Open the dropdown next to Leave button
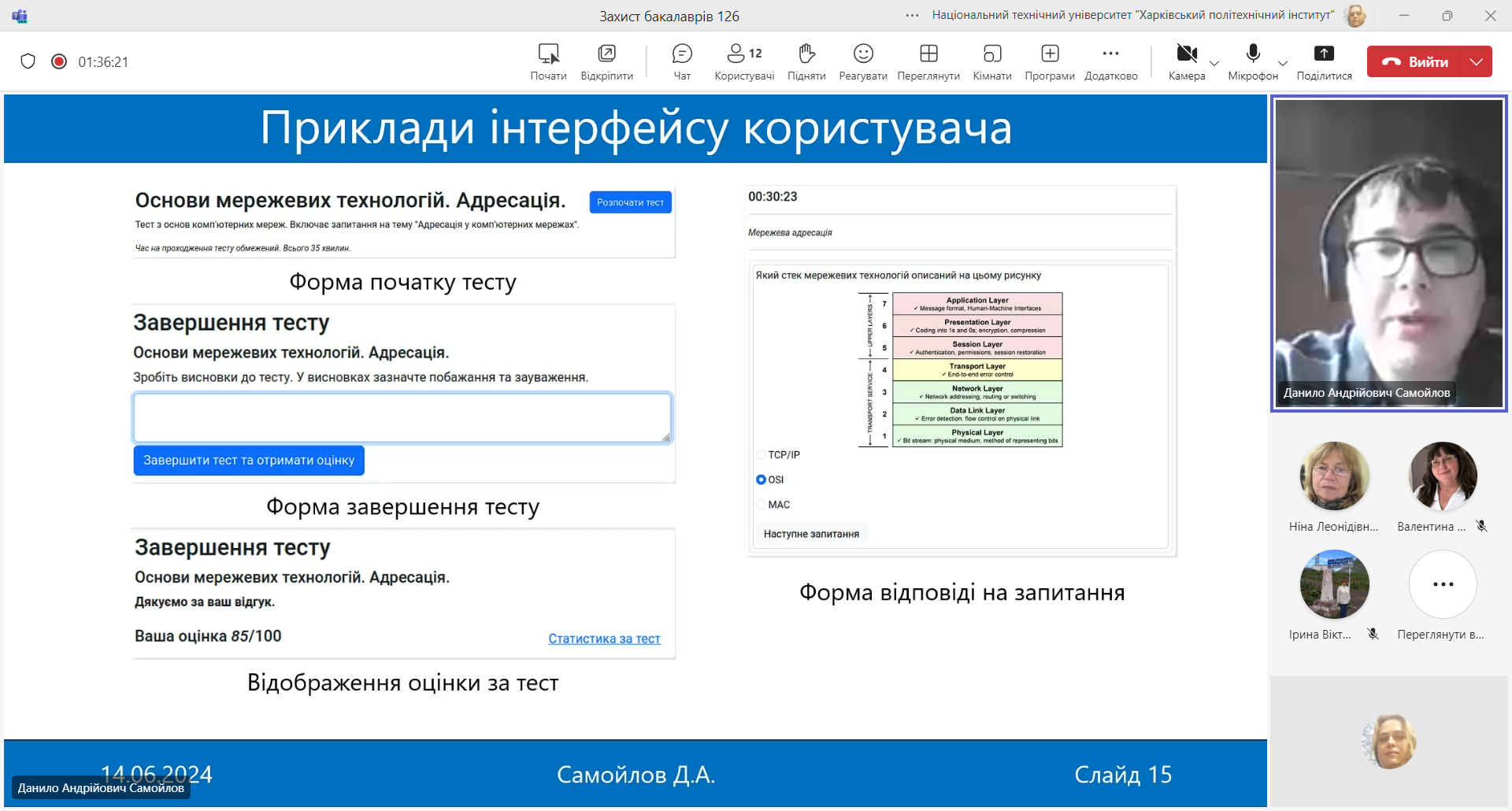Viewport: 1512px width, 811px height. point(1477,61)
